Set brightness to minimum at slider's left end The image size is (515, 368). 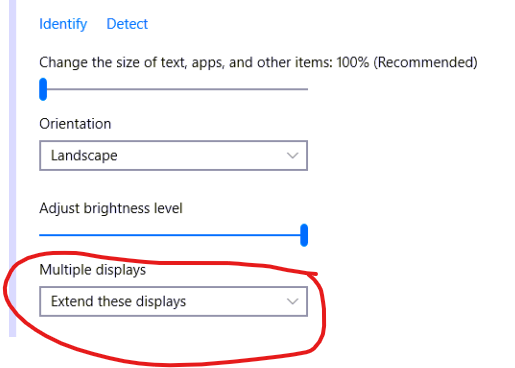click(41, 235)
